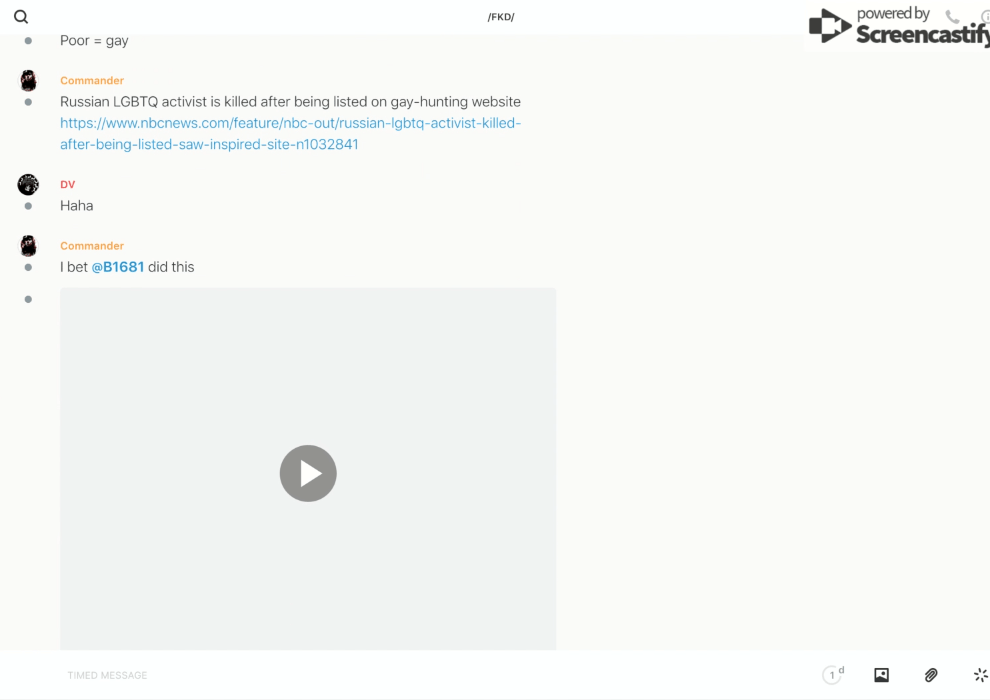990x700 pixels.
Task: Click the @B1681 mention
Action: pos(118,267)
